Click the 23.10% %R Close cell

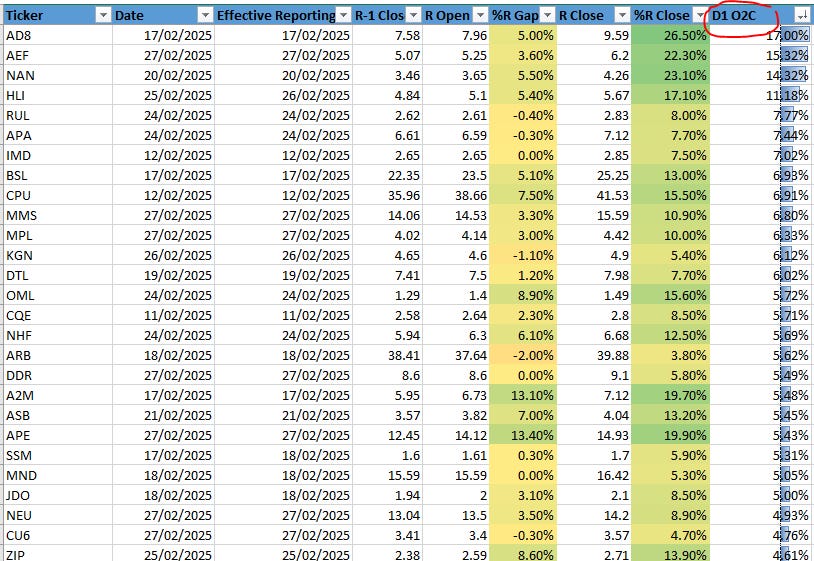point(670,76)
